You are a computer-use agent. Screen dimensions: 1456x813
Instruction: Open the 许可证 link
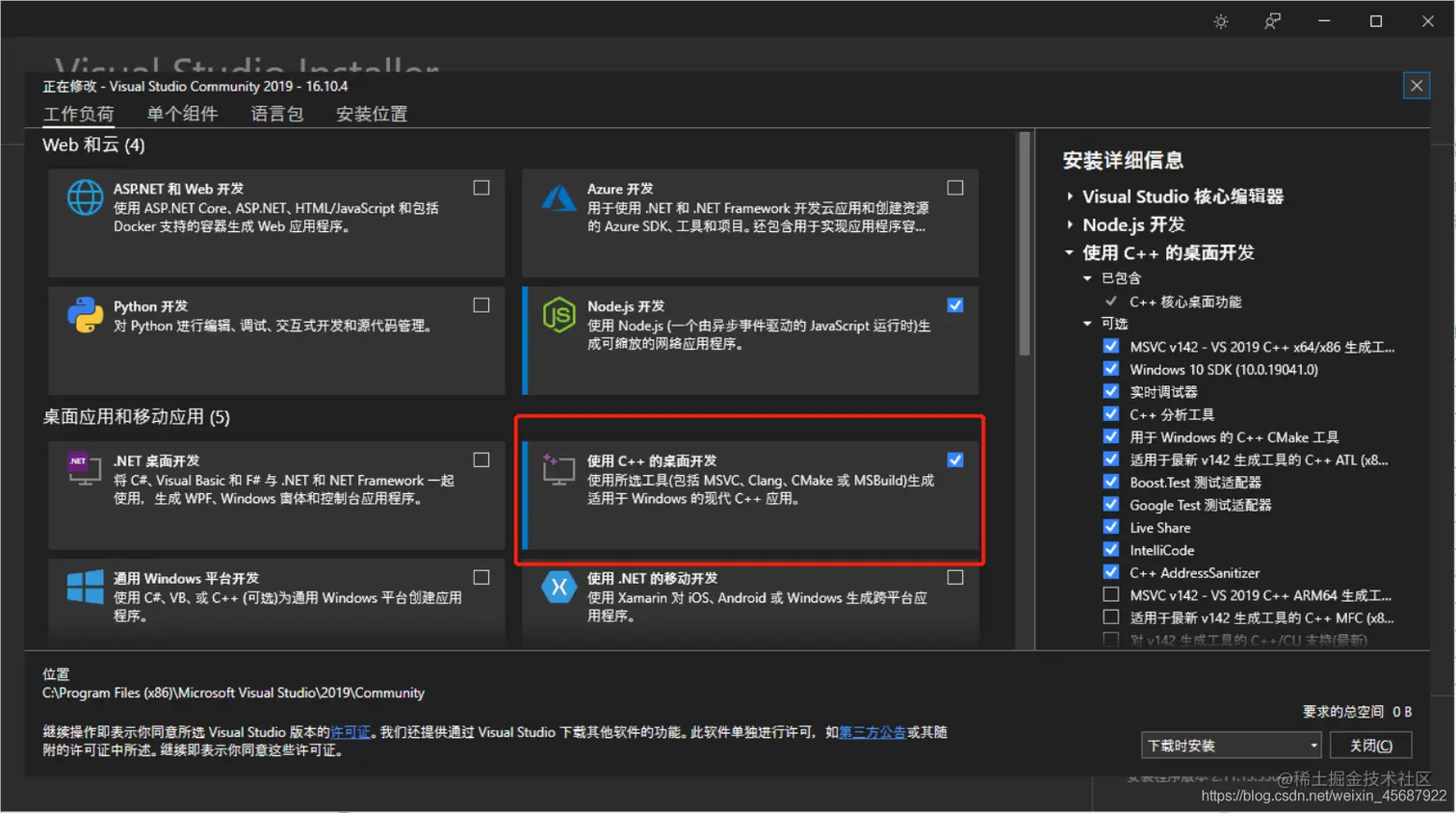coord(351,732)
